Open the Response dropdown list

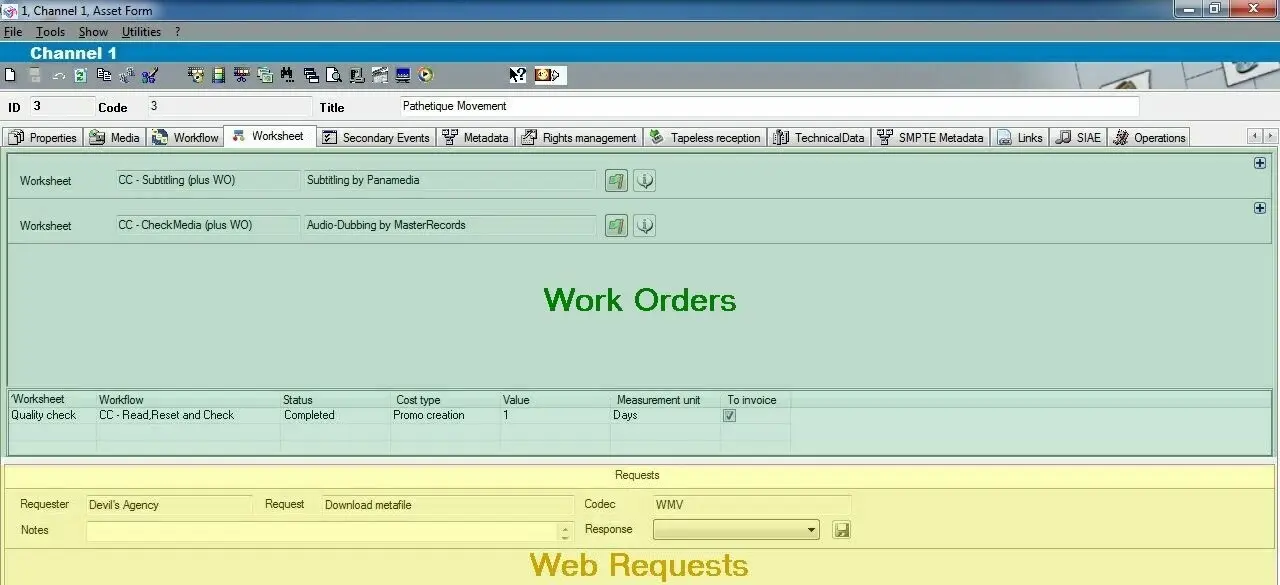pyautogui.click(x=811, y=530)
